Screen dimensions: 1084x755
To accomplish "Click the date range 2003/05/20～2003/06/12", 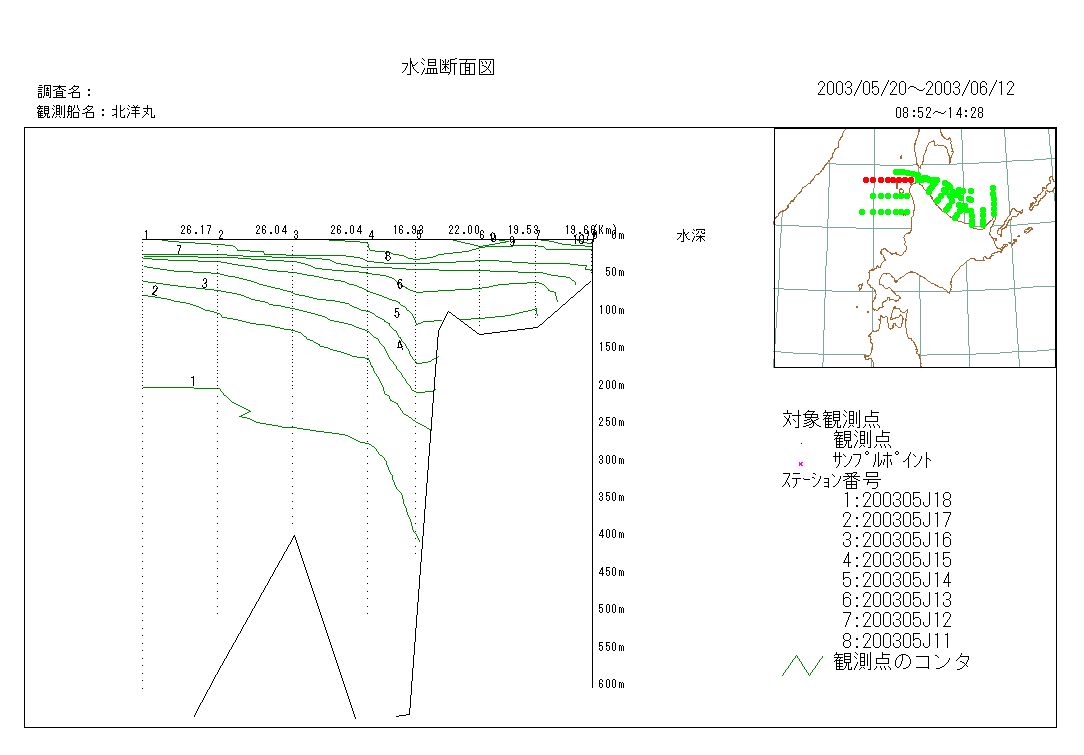I will (915, 89).
